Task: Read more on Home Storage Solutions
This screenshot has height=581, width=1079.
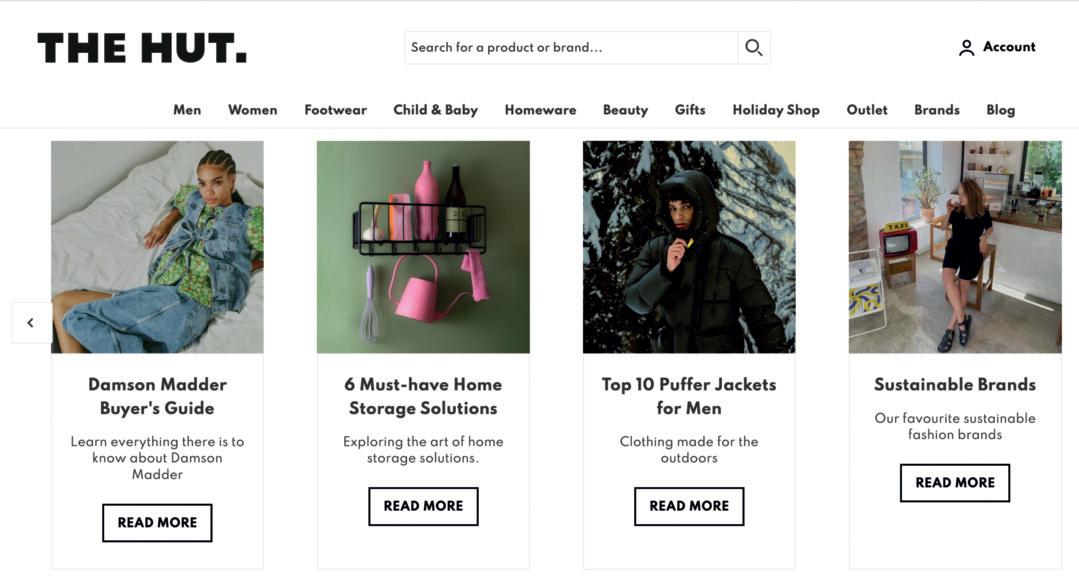Action: click(x=423, y=506)
